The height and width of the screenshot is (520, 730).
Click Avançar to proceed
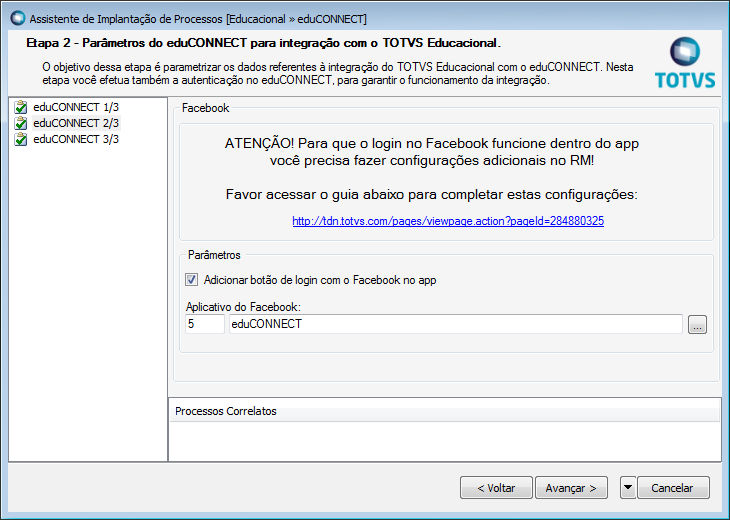[571, 488]
